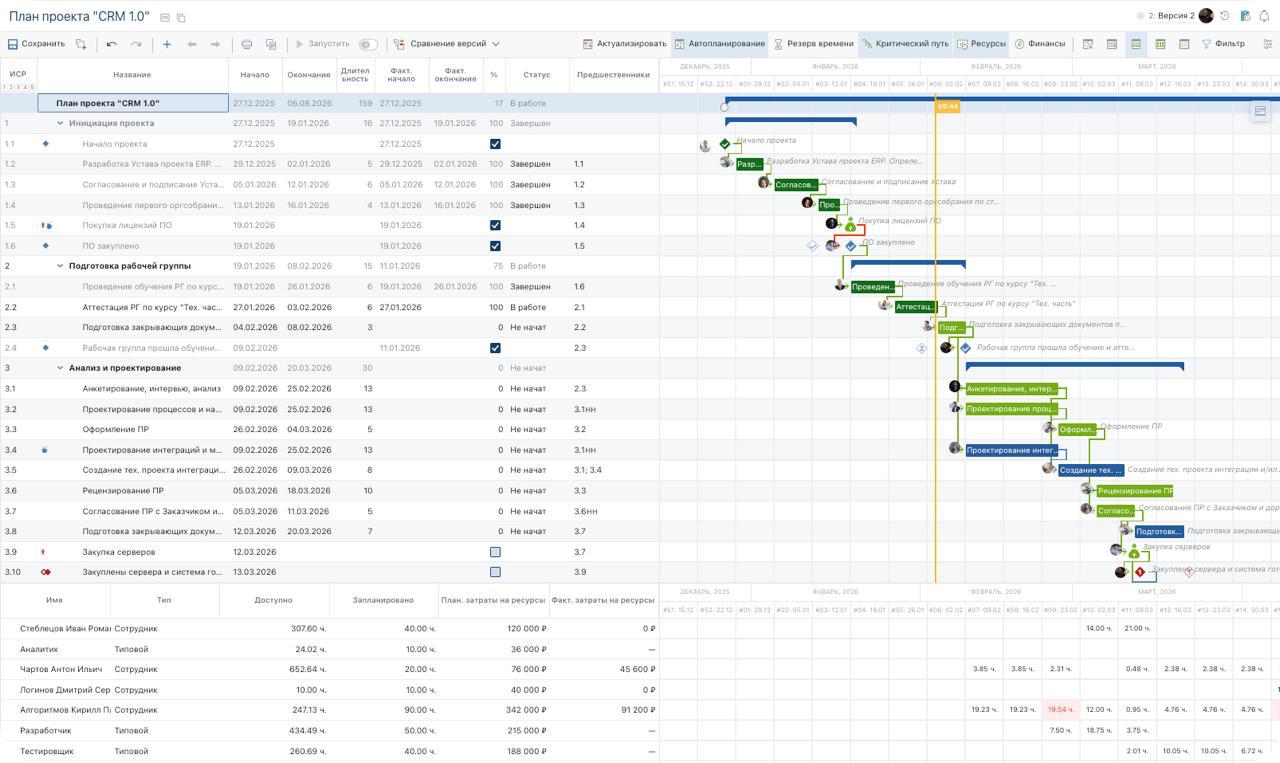Toggle the switch next to Запустить
Screen dimensions: 1280x763
coord(368,44)
